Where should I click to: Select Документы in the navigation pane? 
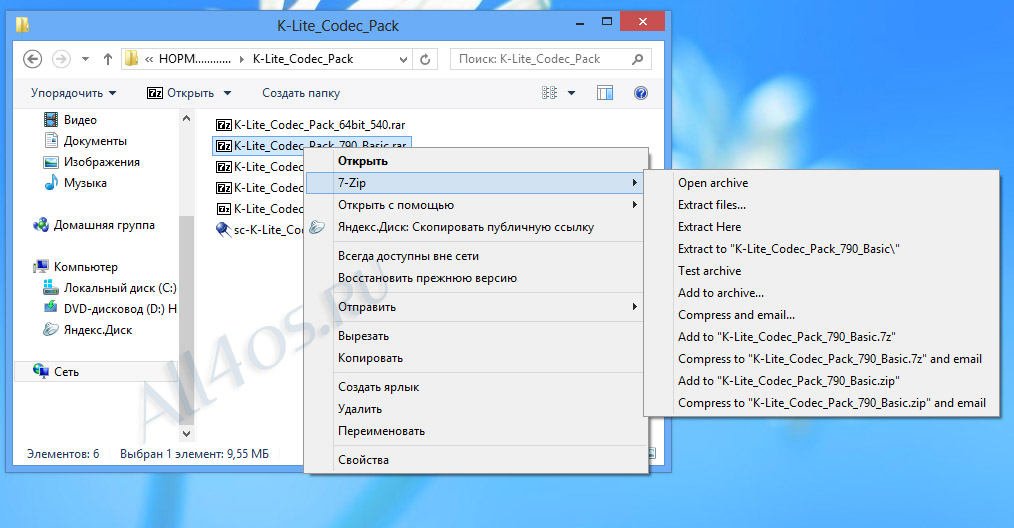[x=85, y=140]
